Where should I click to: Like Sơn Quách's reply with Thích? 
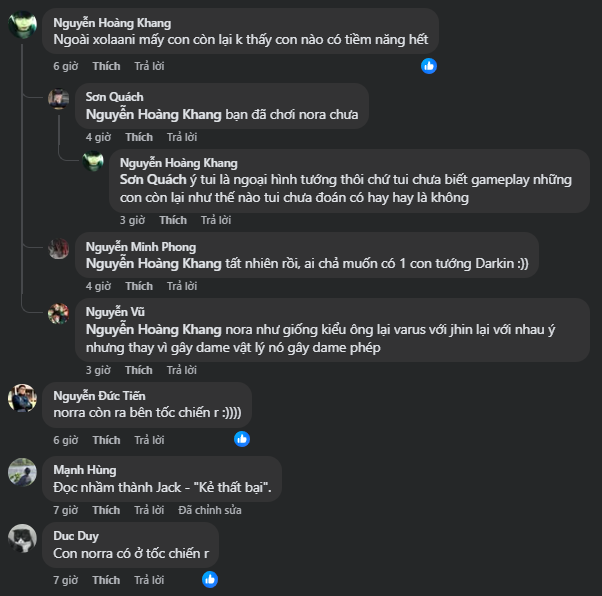139,137
